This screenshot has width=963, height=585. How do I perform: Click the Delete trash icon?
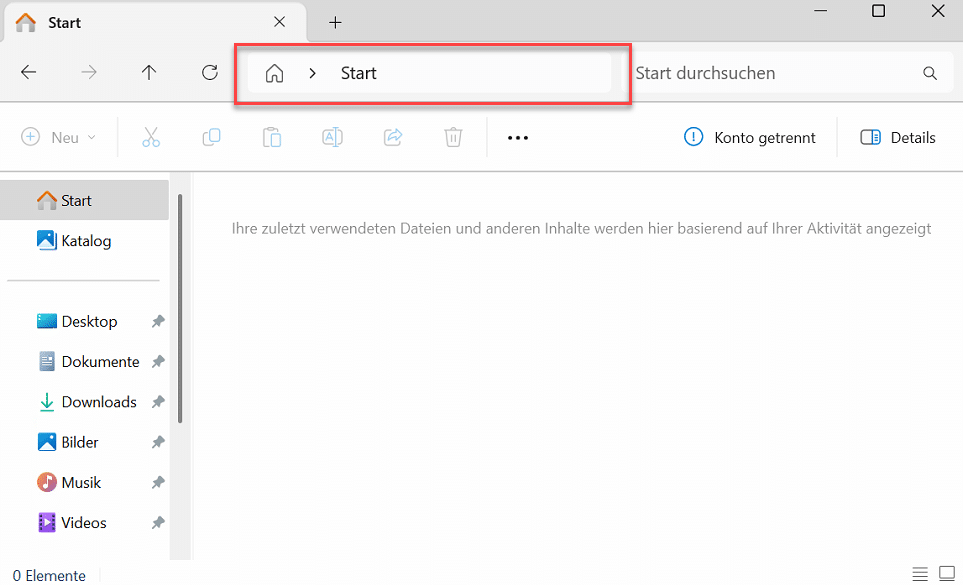point(453,137)
